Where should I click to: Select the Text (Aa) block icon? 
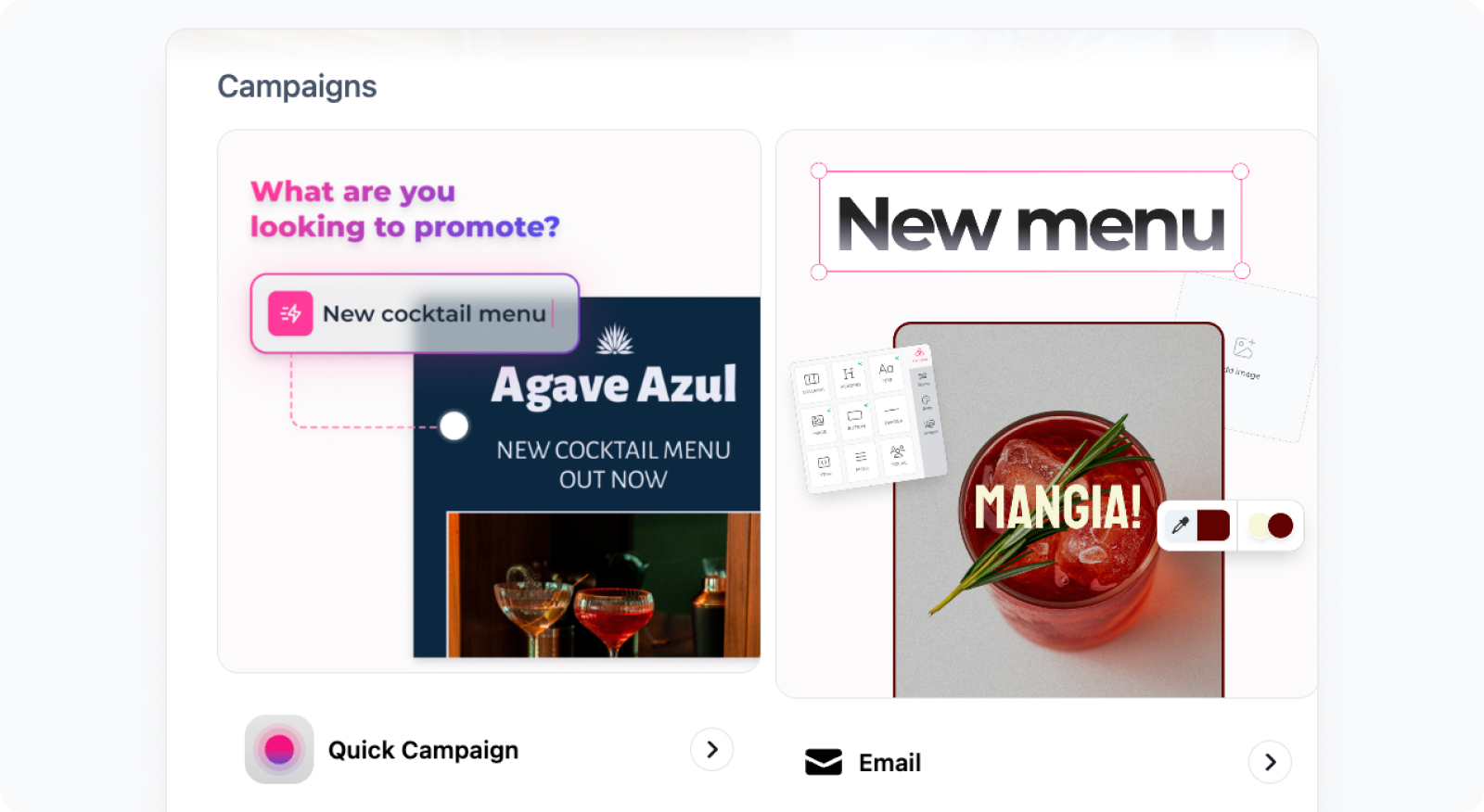click(886, 370)
